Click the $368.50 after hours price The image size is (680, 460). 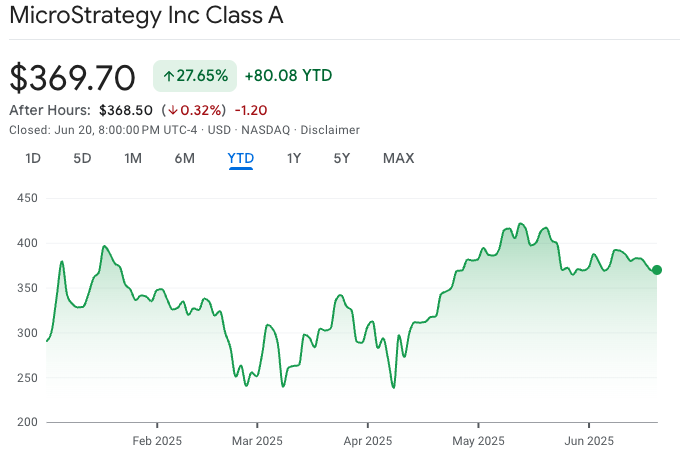(123, 110)
